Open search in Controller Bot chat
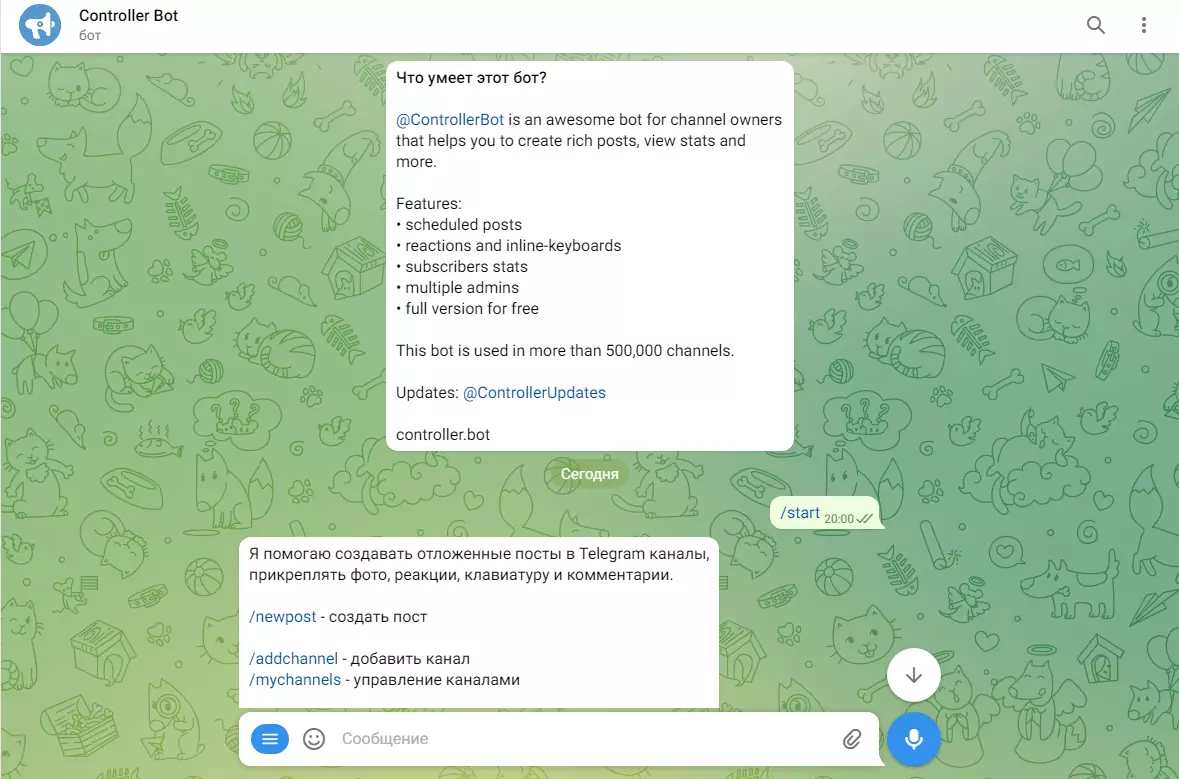 click(x=1096, y=25)
